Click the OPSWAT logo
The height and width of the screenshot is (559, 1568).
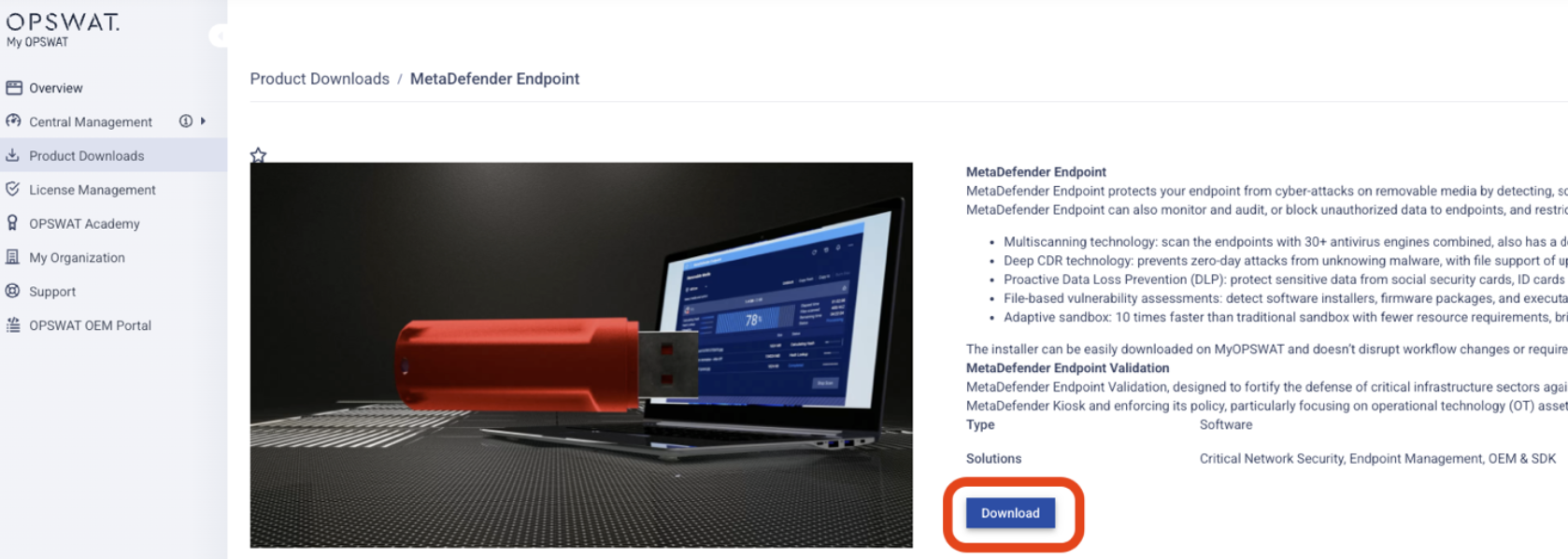tap(63, 21)
